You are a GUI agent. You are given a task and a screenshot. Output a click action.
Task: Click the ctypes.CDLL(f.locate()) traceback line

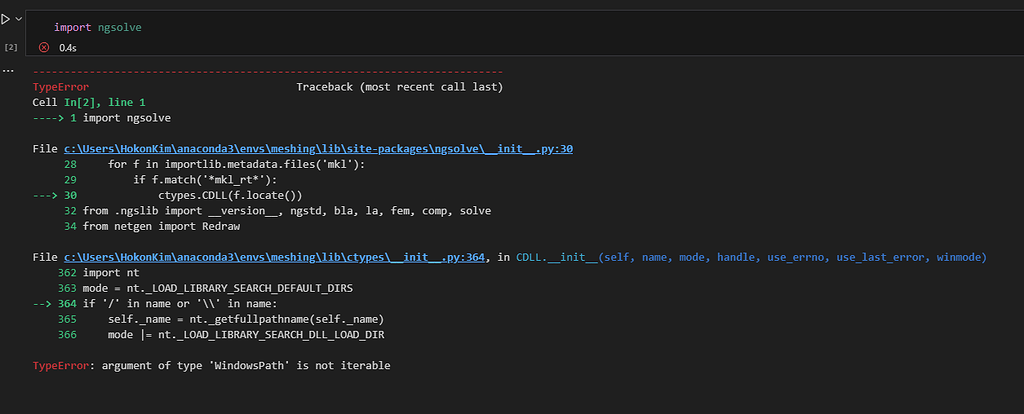pyautogui.click(x=231, y=195)
